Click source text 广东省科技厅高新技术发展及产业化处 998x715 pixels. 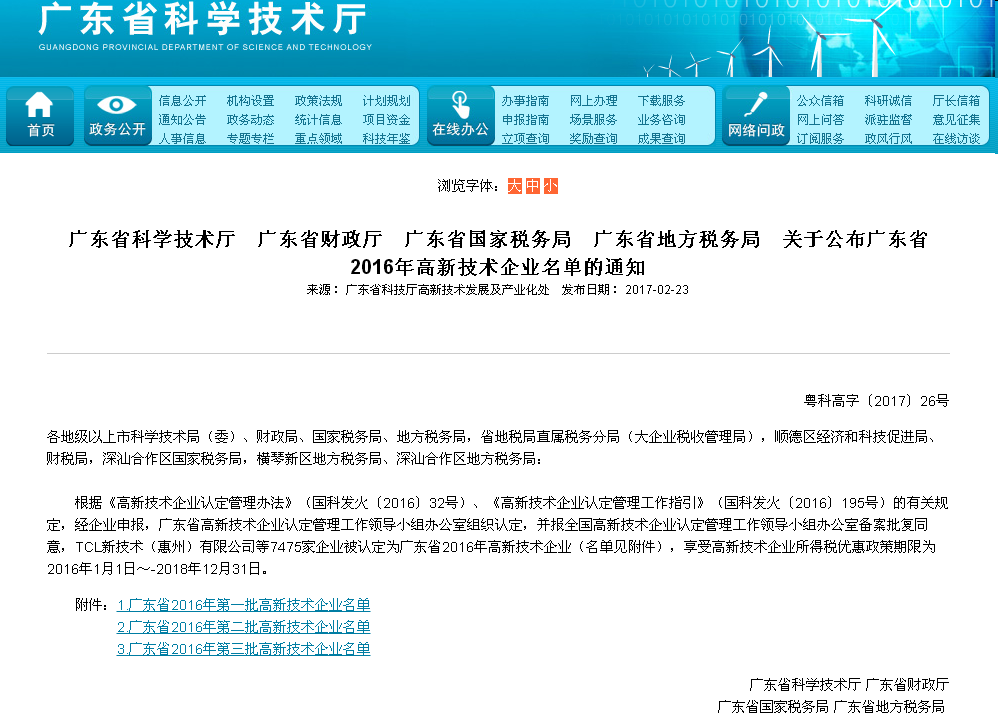447,290
